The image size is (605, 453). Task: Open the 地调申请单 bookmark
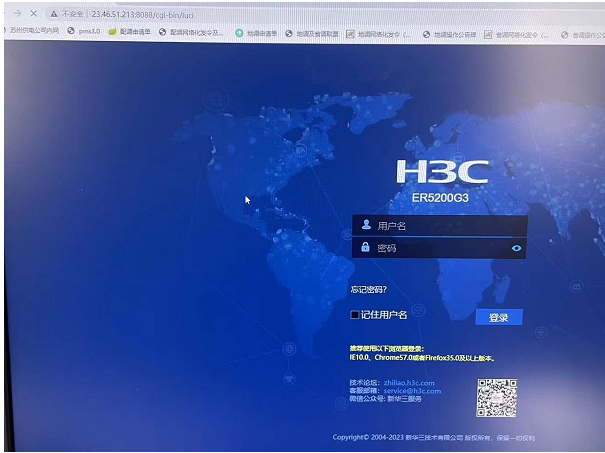[x=256, y=33]
